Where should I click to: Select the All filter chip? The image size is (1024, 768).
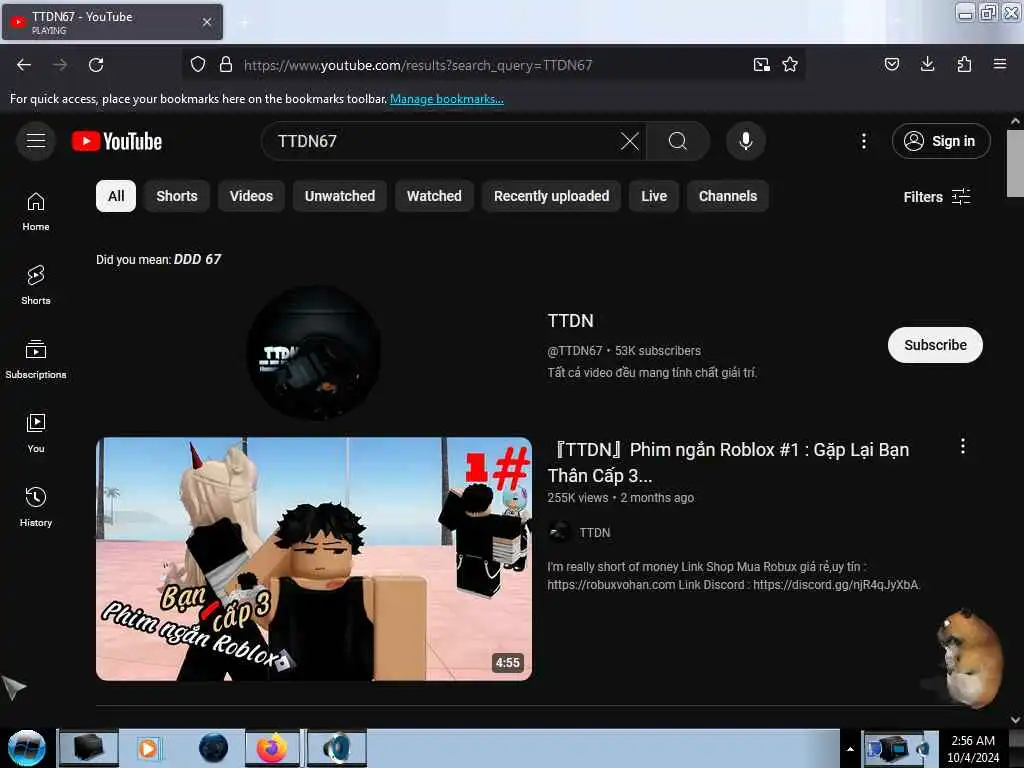point(116,196)
